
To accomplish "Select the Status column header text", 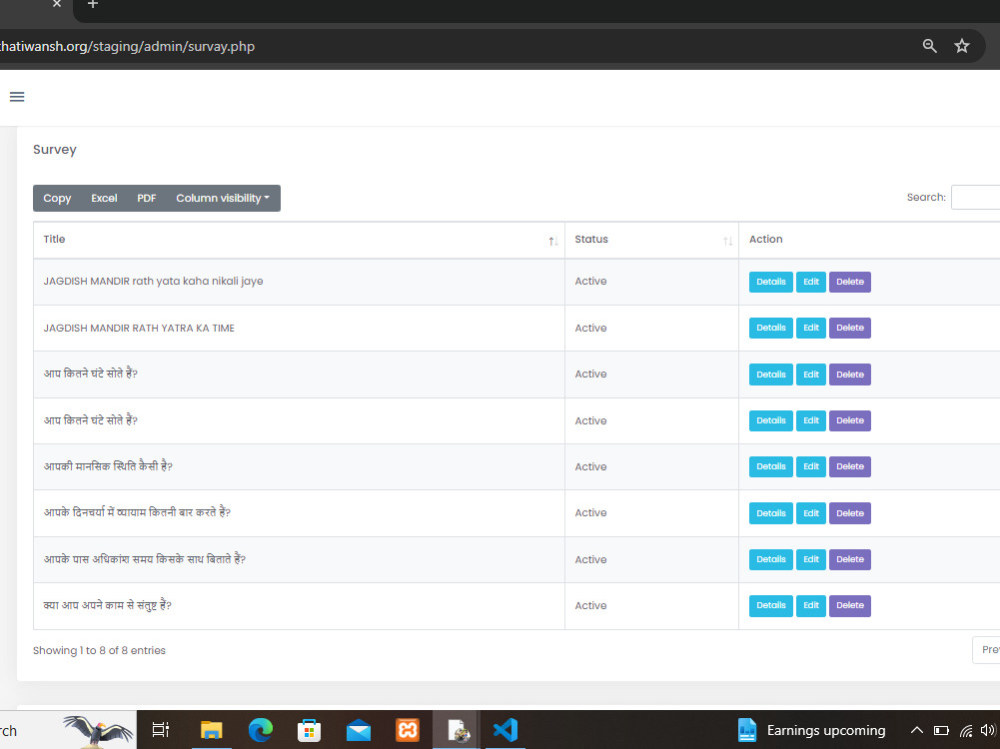I will (591, 239).
